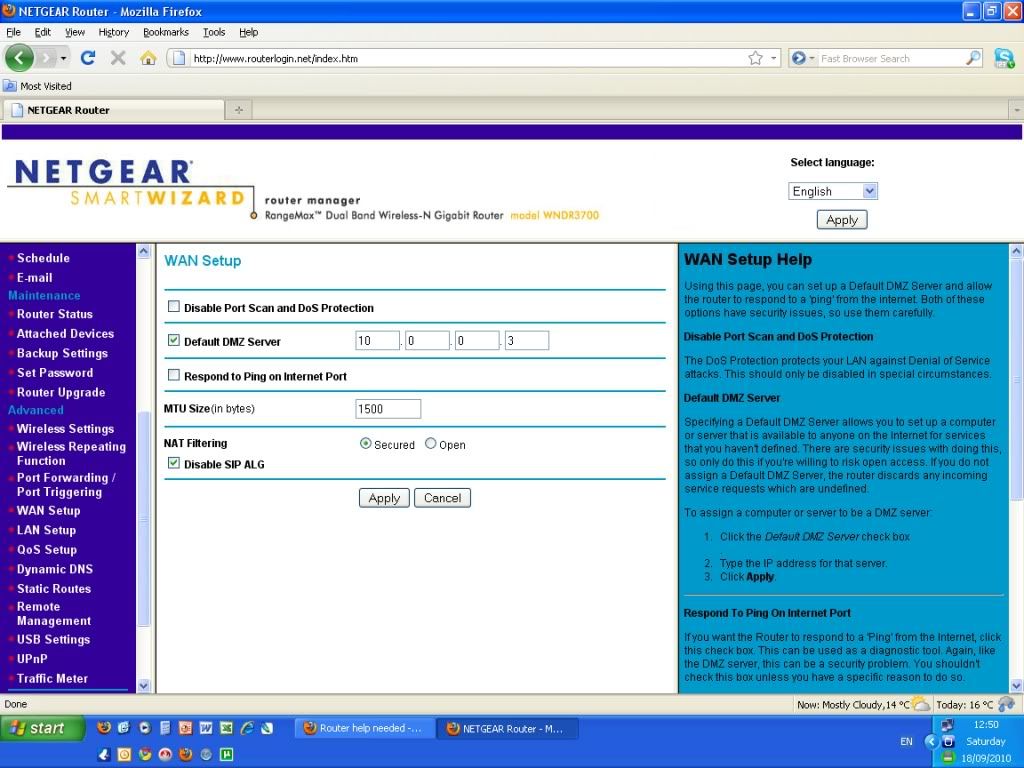Image resolution: width=1024 pixels, height=768 pixels.
Task: Launch PowerPoint from the quick launch bar
Action: pos(185,728)
